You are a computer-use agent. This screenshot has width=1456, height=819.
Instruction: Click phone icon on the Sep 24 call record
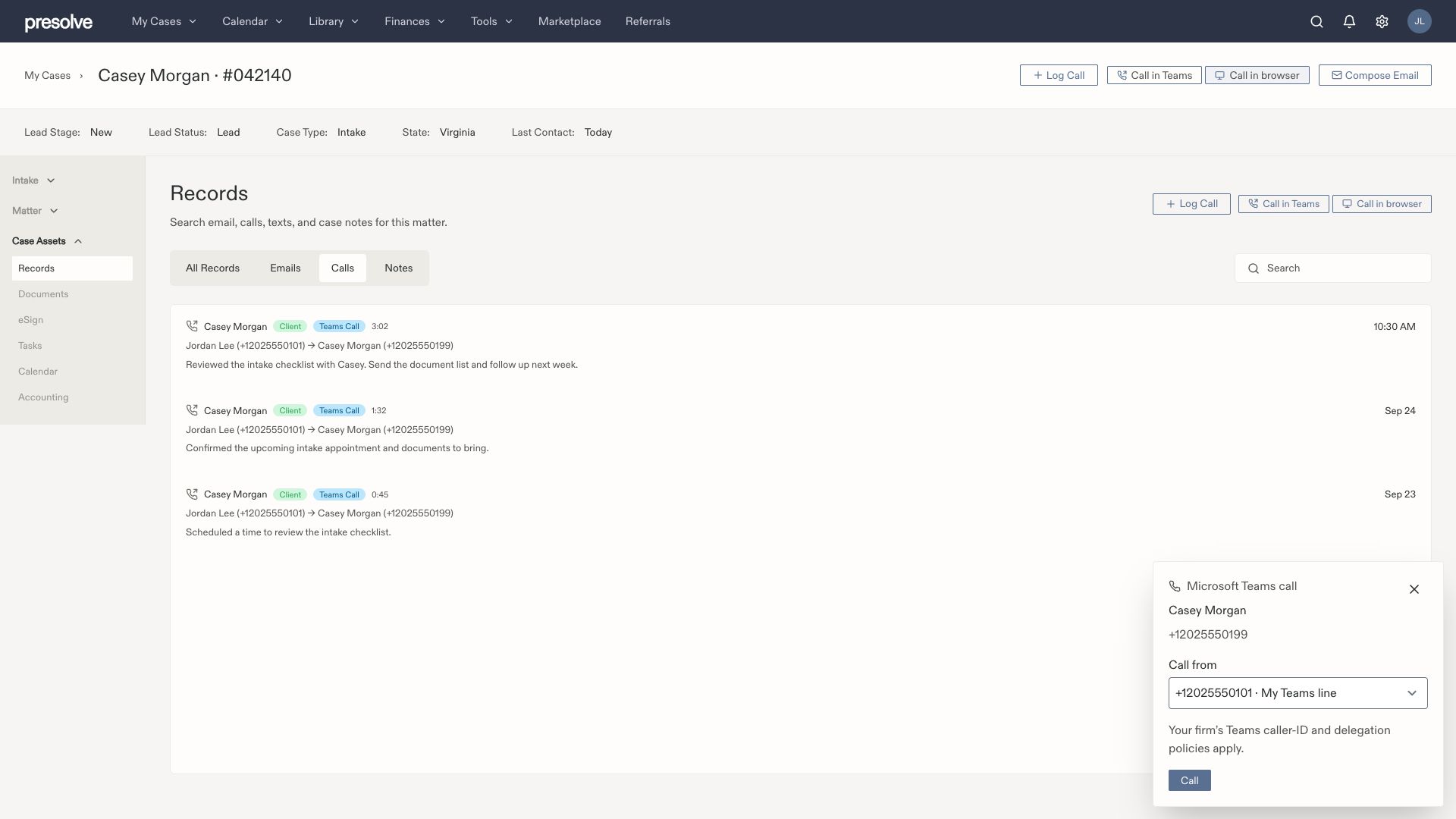click(192, 410)
